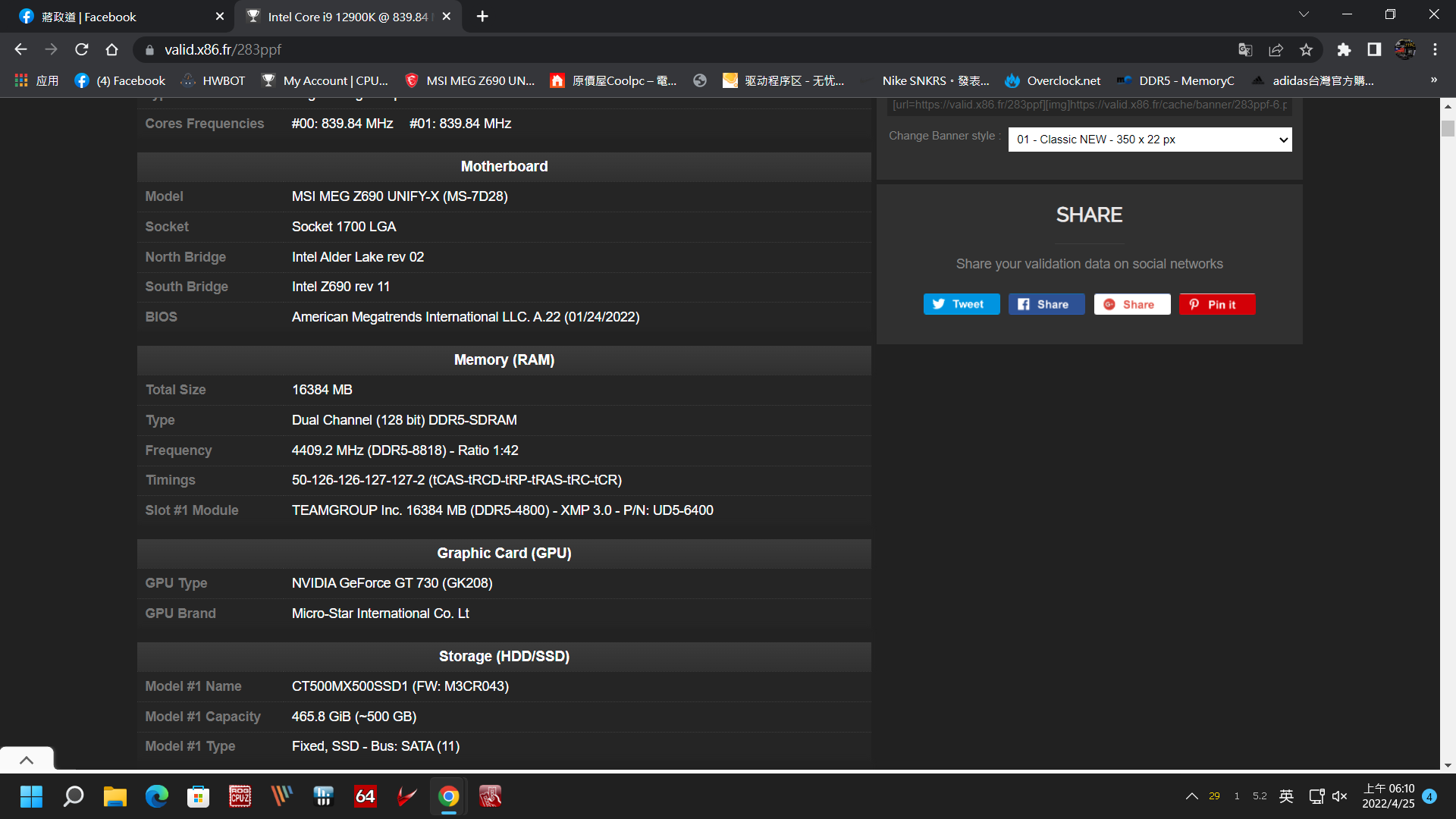Image resolution: width=1456 pixels, height=819 pixels.
Task: Open Chrome three-dot menu
Action: [x=1435, y=49]
